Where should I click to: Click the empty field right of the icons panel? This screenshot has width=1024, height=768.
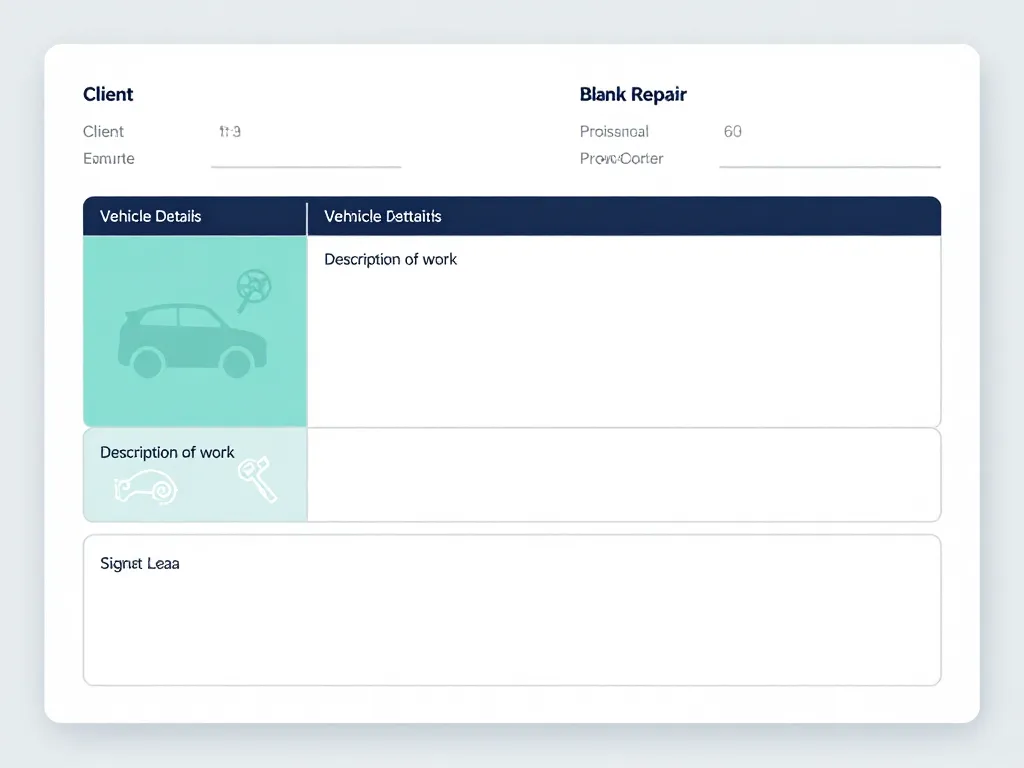coord(623,475)
